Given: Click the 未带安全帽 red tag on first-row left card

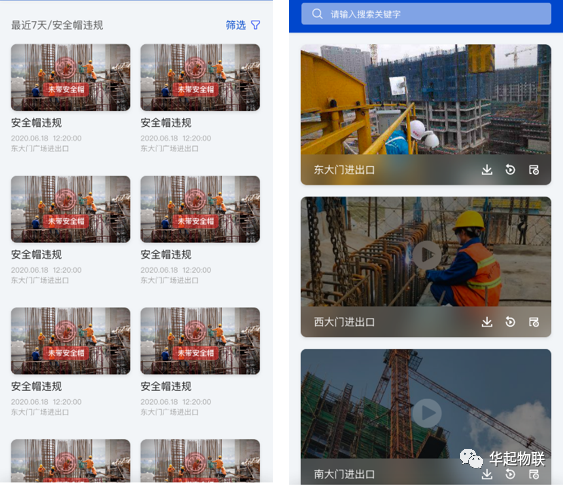Looking at the screenshot, I should click(x=66, y=89).
